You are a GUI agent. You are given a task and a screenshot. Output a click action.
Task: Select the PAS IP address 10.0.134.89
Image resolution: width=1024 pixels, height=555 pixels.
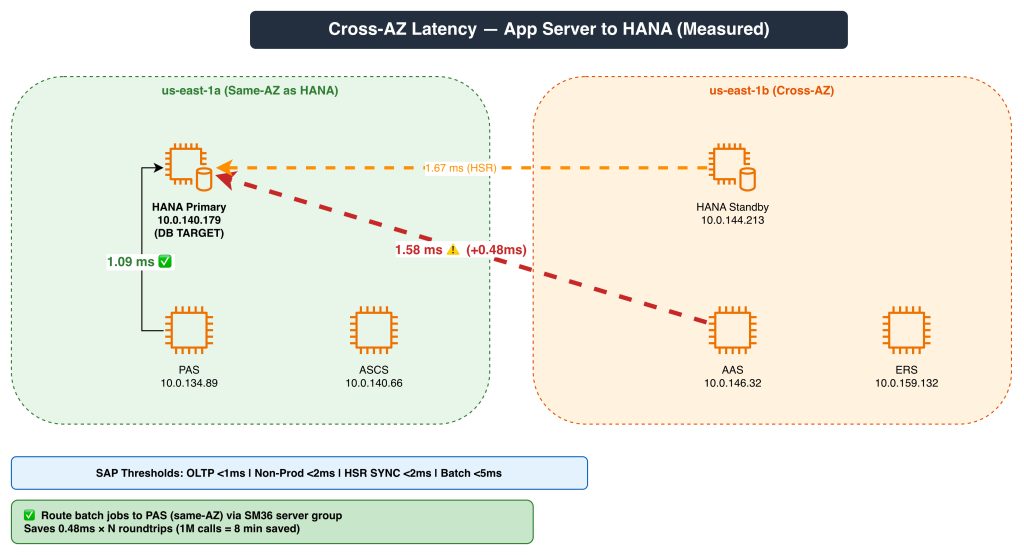click(189, 383)
